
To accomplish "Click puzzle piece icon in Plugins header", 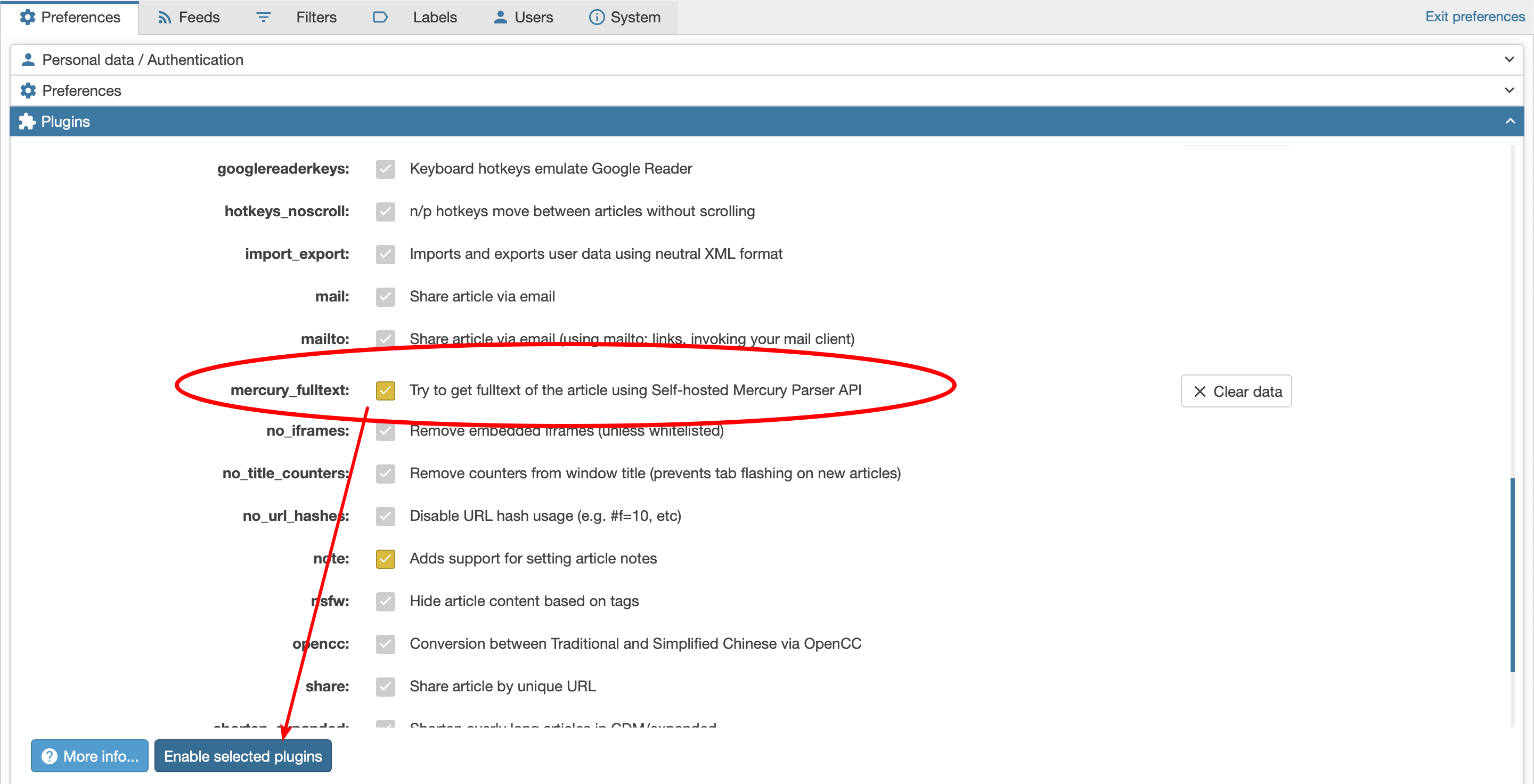I will click(27, 121).
